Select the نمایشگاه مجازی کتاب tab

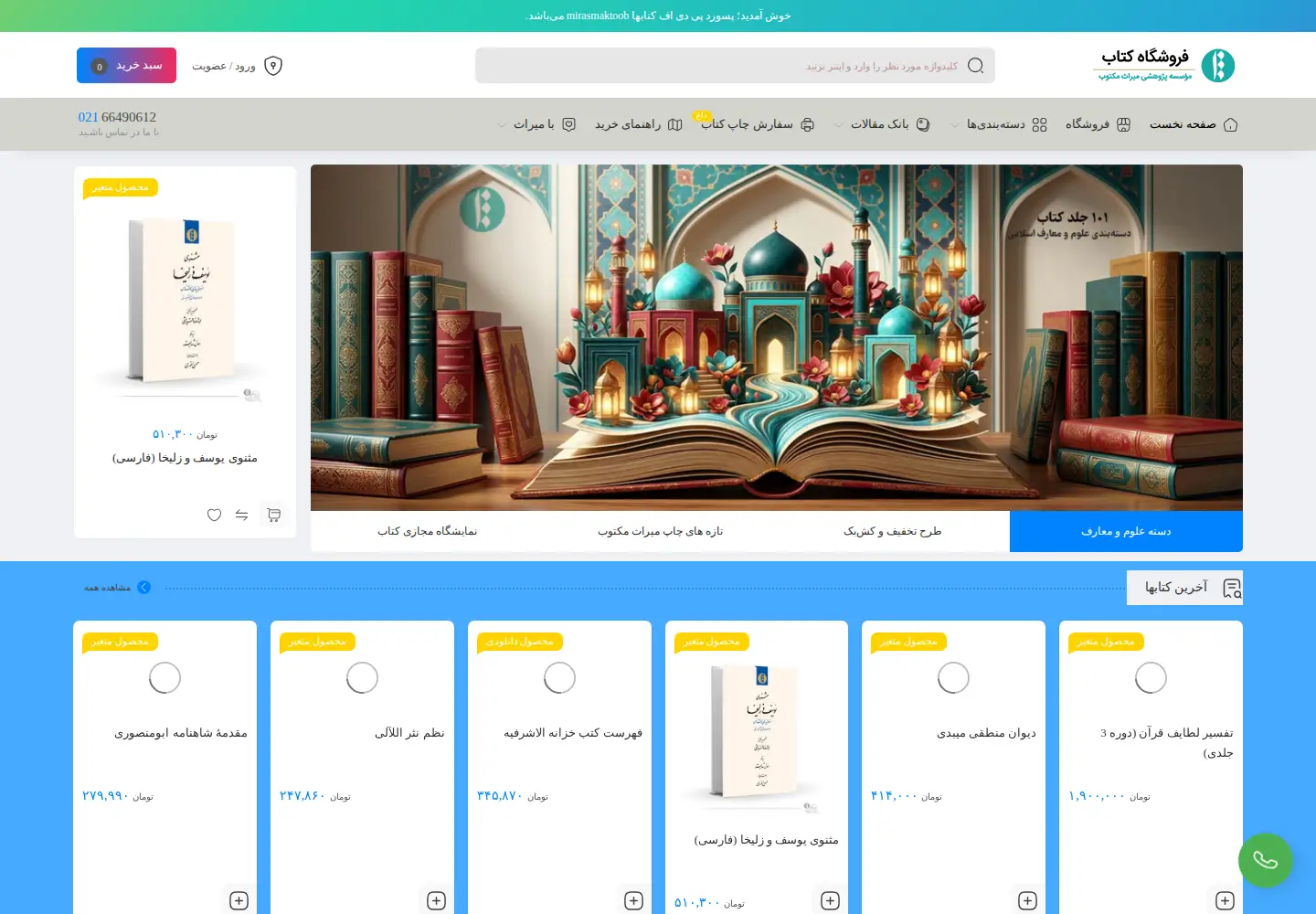427,531
